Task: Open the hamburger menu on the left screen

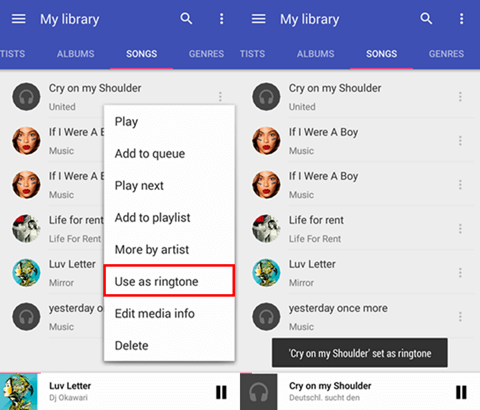Action: click(x=19, y=19)
